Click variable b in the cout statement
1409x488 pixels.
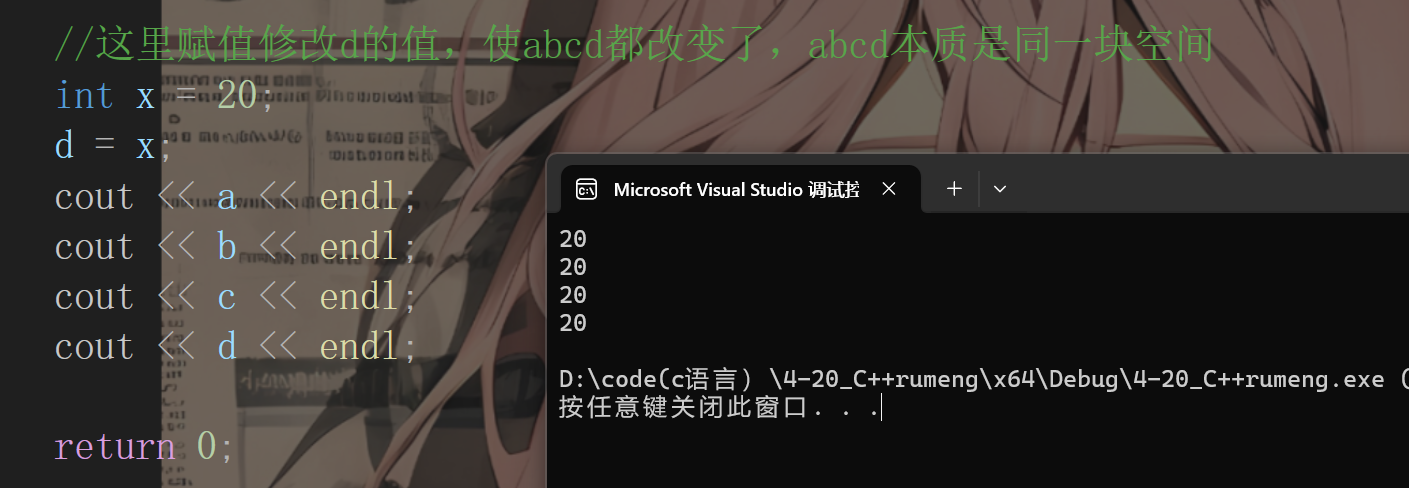pyautogui.click(x=227, y=246)
